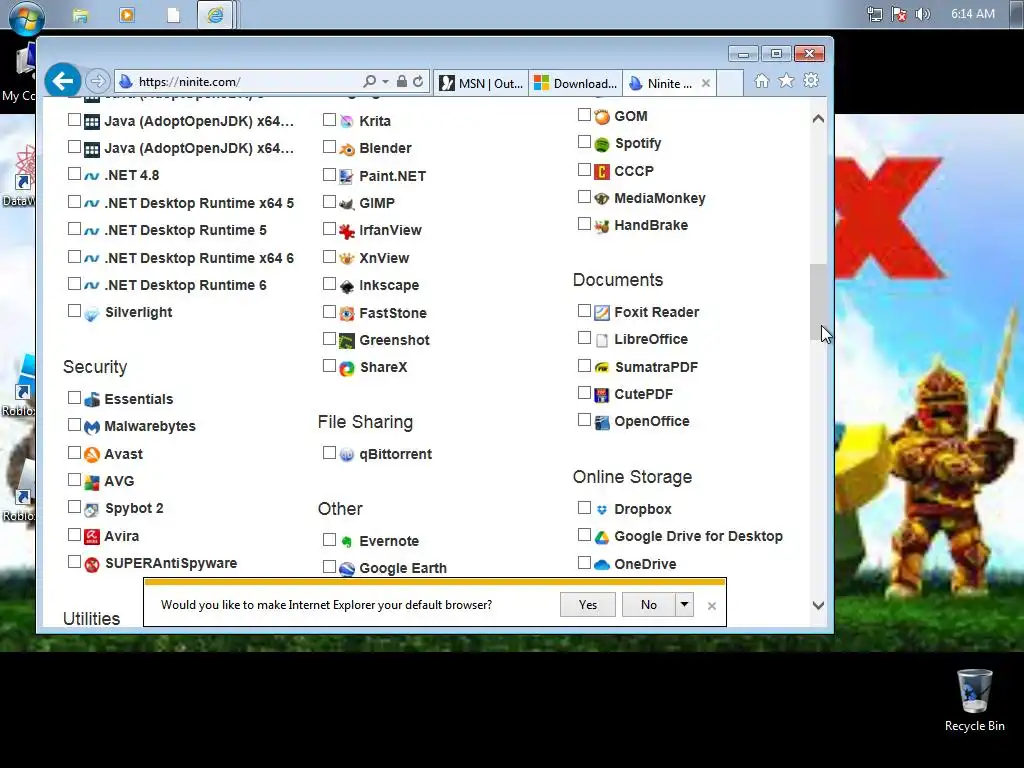The height and width of the screenshot is (768, 1024).
Task: Check the Silverlight checkbox
Action: 74,311
